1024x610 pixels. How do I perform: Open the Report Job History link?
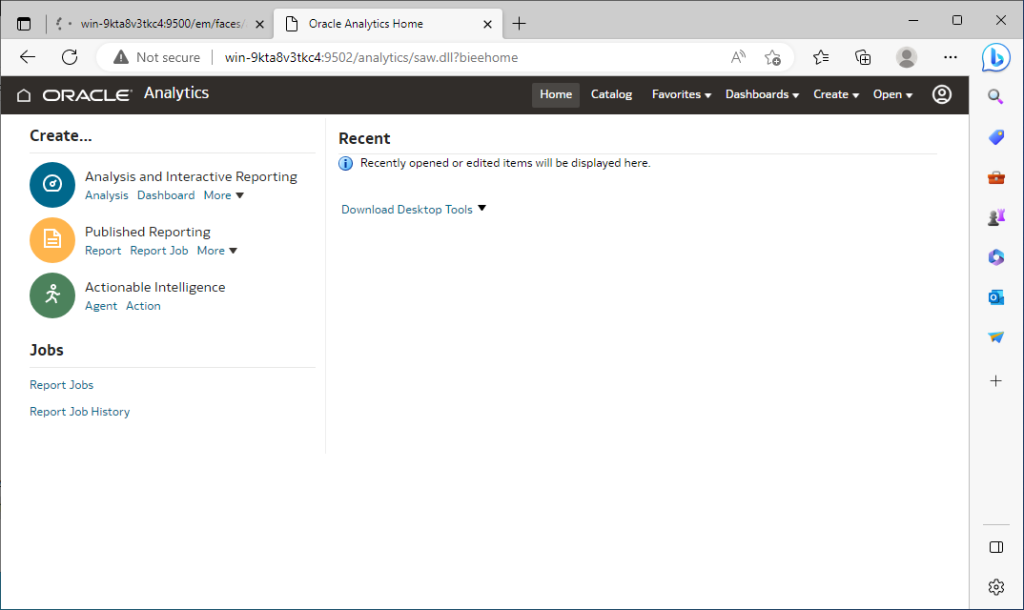coord(80,412)
